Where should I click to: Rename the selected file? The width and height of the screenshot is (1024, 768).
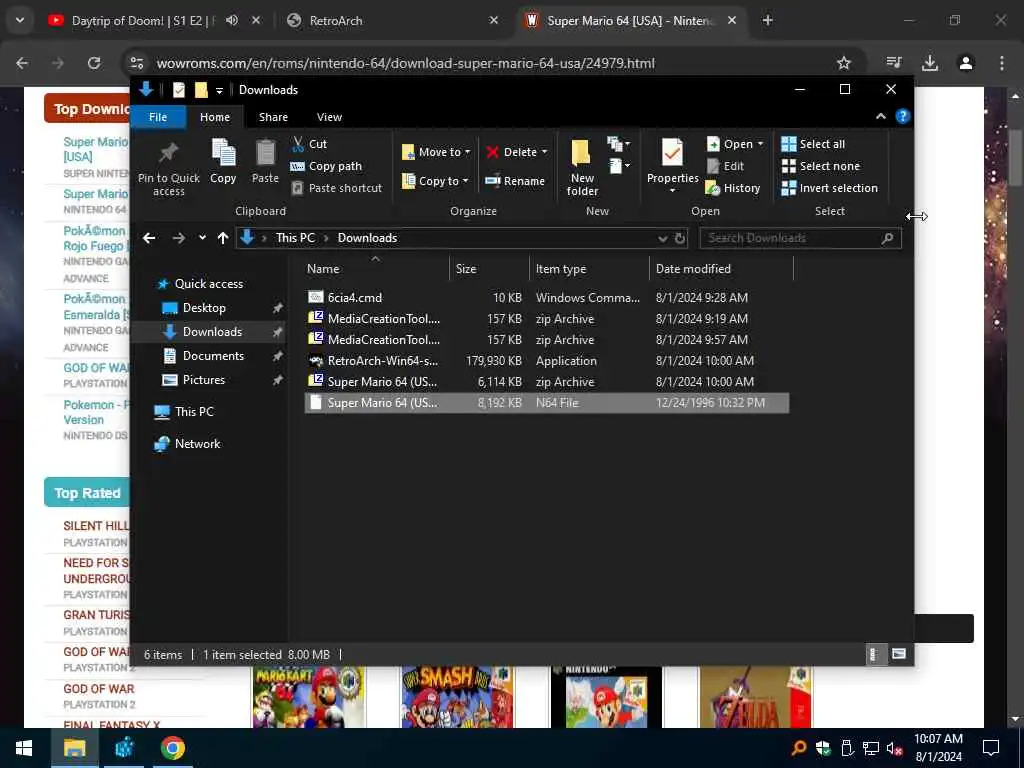point(515,181)
